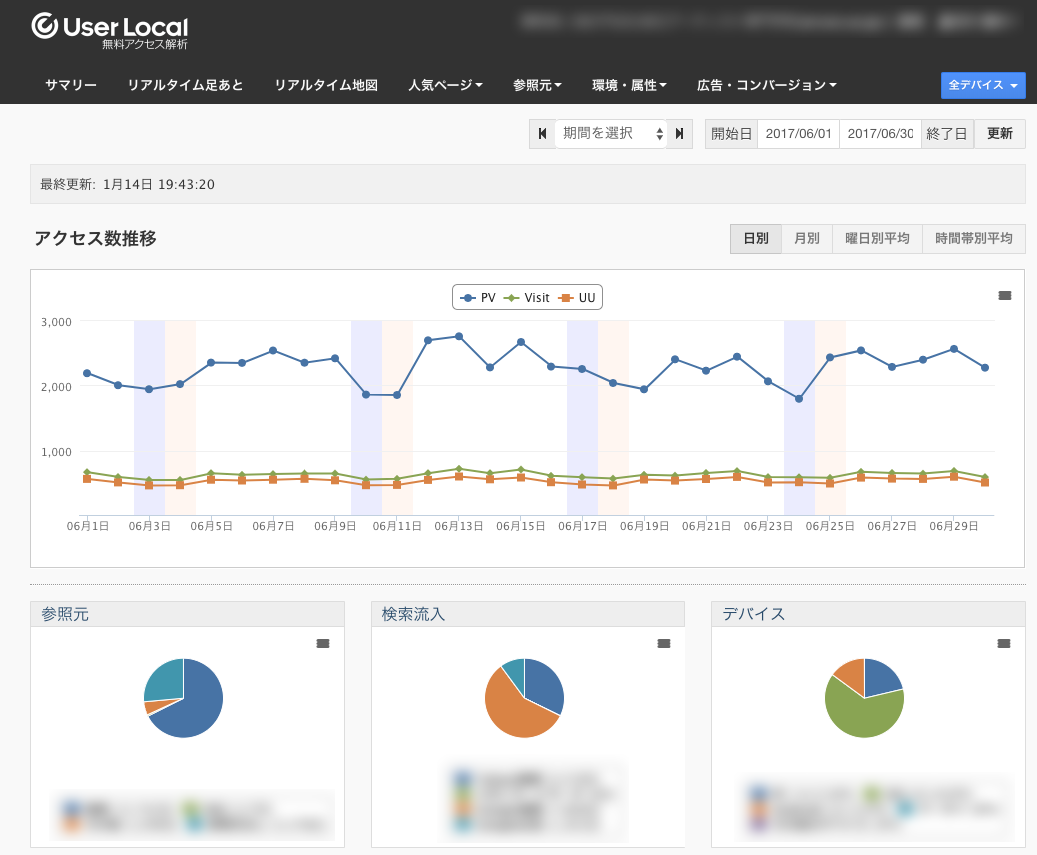Toggle UU series in chart legend
The width and height of the screenshot is (1037, 855).
579,298
